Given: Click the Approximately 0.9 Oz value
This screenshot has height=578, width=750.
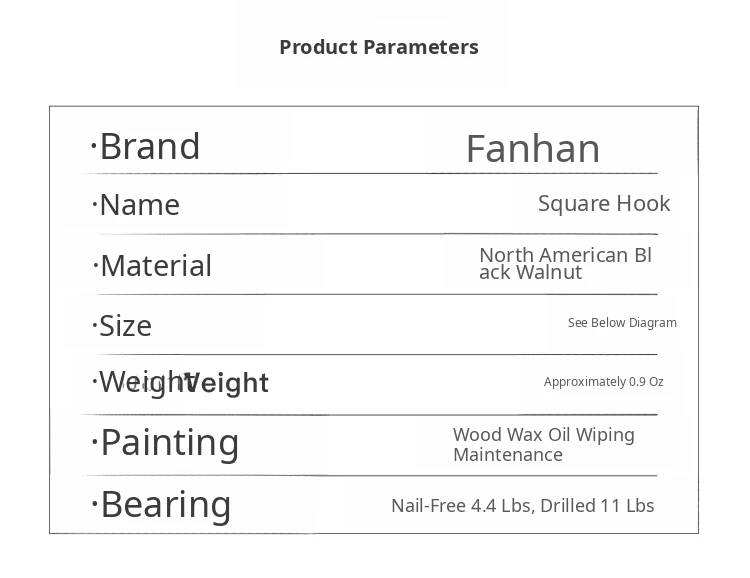Looking at the screenshot, I should pyautogui.click(x=603, y=382).
